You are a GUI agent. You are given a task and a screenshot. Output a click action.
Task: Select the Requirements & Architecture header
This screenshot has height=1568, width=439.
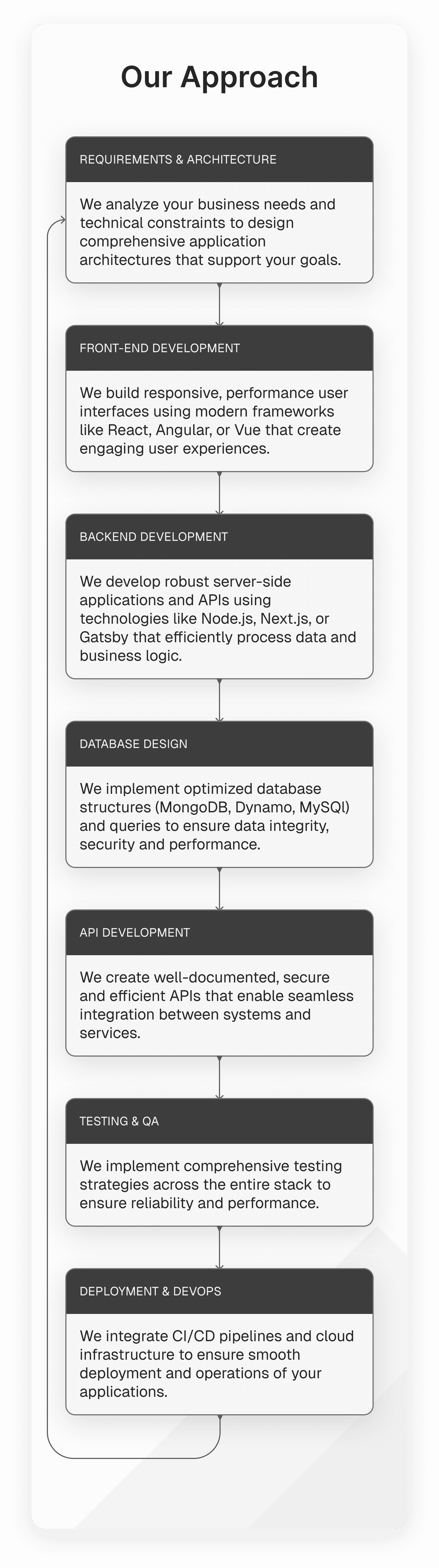click(x=219, y=159)
